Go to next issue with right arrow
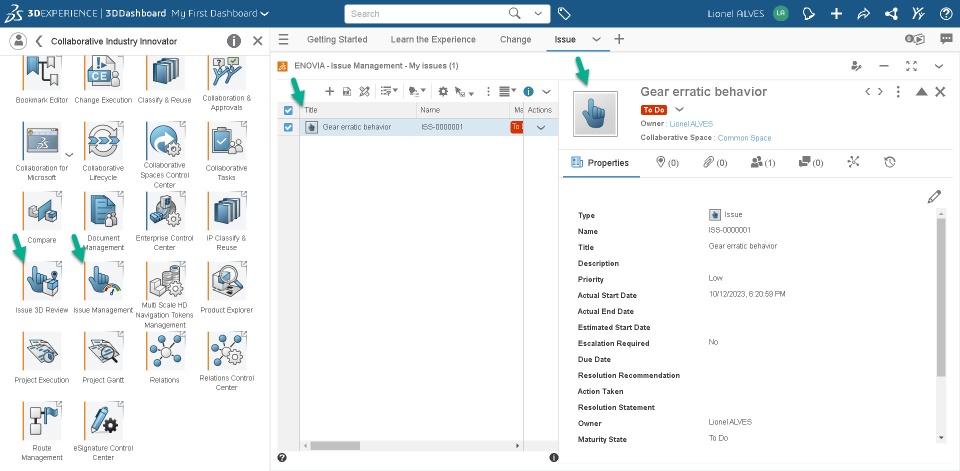The width and height of the screenshot is (960, 471). click(x=880, y=92)
